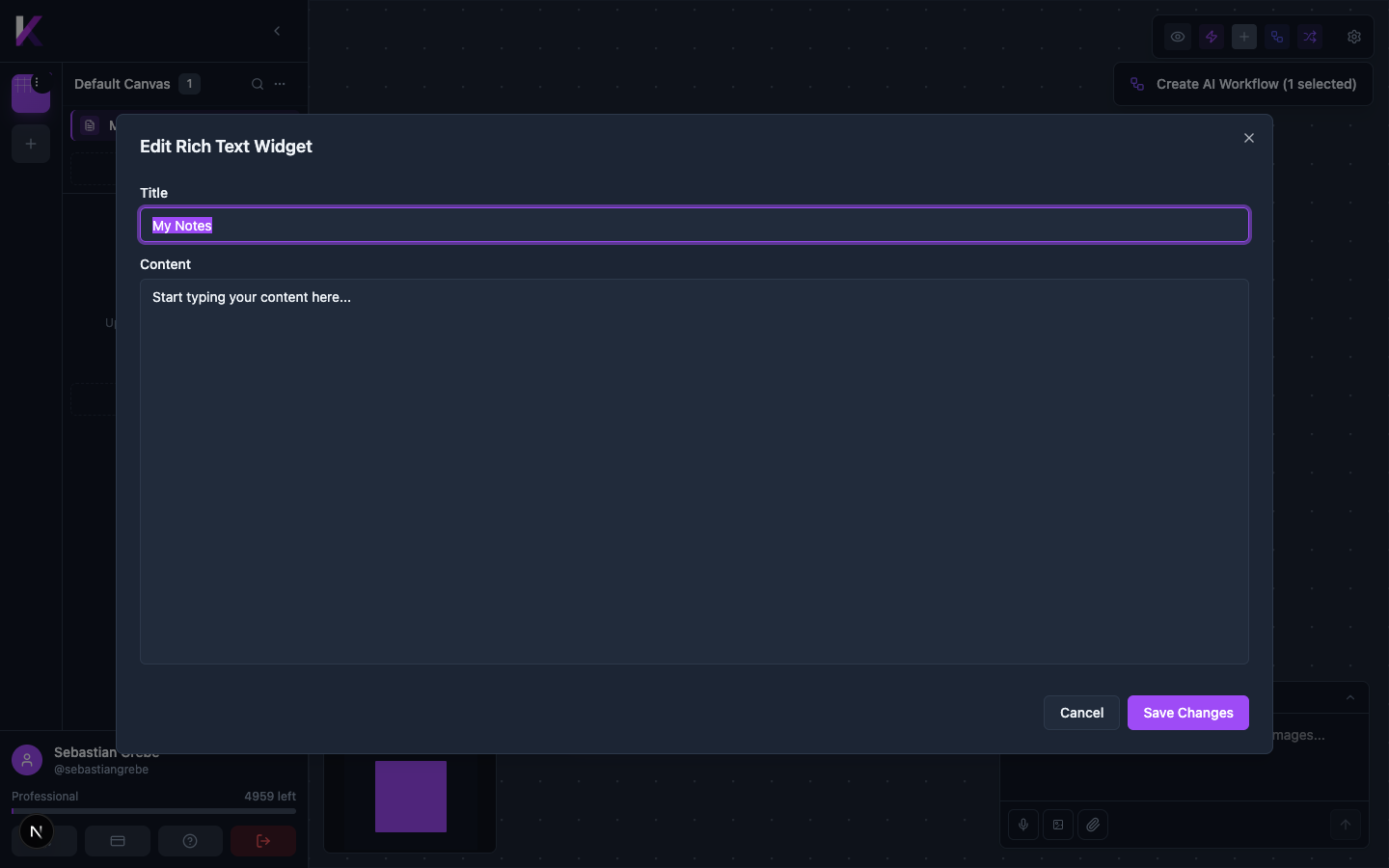Open the Default Canvas options ellipsis menu
This screenshot has width=1389, height=868.
(x=280, y=84)
